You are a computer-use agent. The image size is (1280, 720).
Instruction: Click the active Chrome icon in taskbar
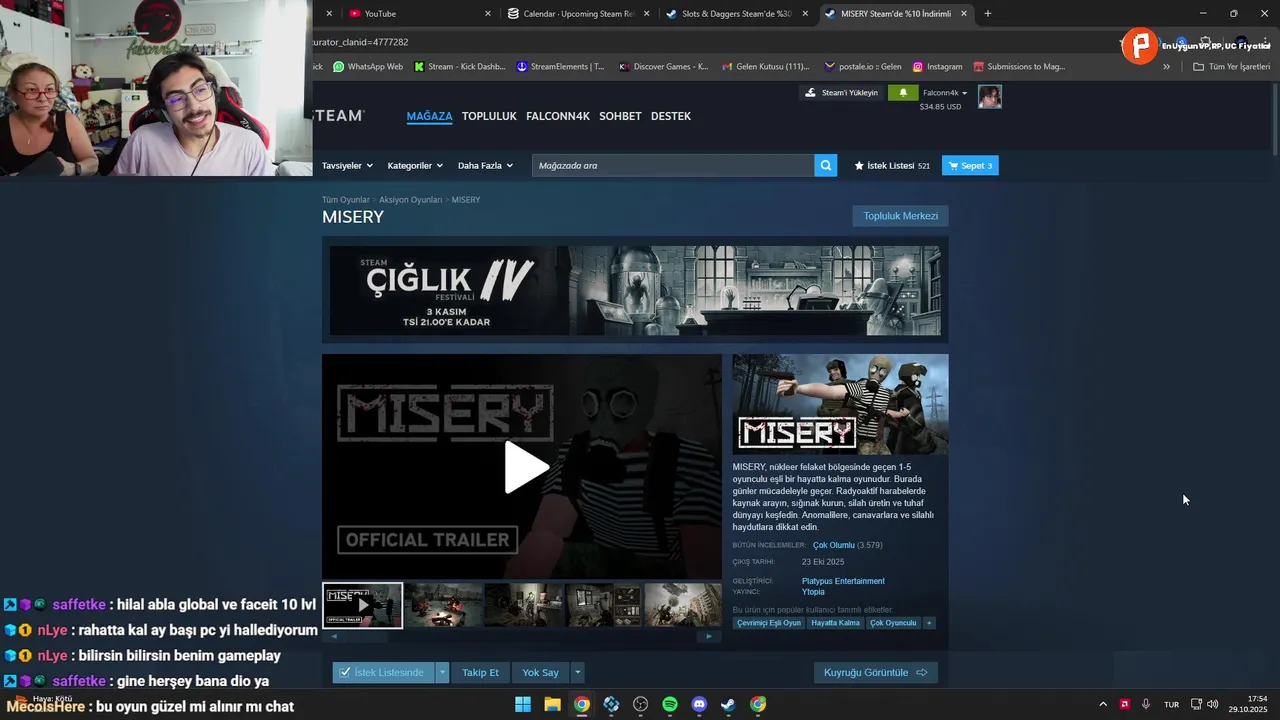(581, 704)
